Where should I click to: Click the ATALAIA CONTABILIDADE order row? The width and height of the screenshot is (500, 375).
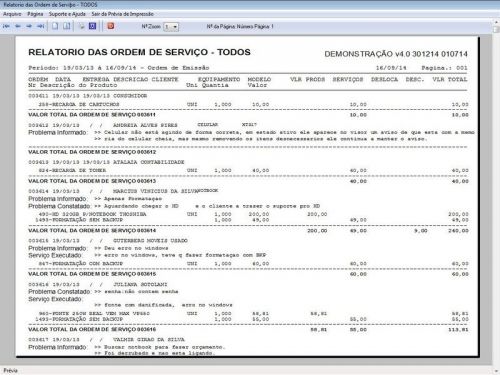tap(106, 162)
